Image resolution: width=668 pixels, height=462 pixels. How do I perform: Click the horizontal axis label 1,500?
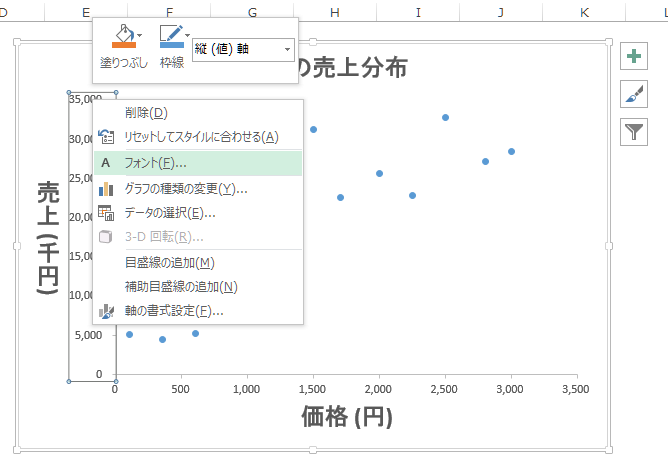312,389
